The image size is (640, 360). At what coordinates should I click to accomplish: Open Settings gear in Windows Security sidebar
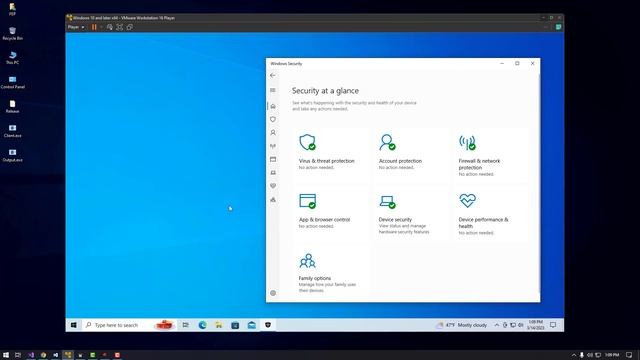point(273,293)
